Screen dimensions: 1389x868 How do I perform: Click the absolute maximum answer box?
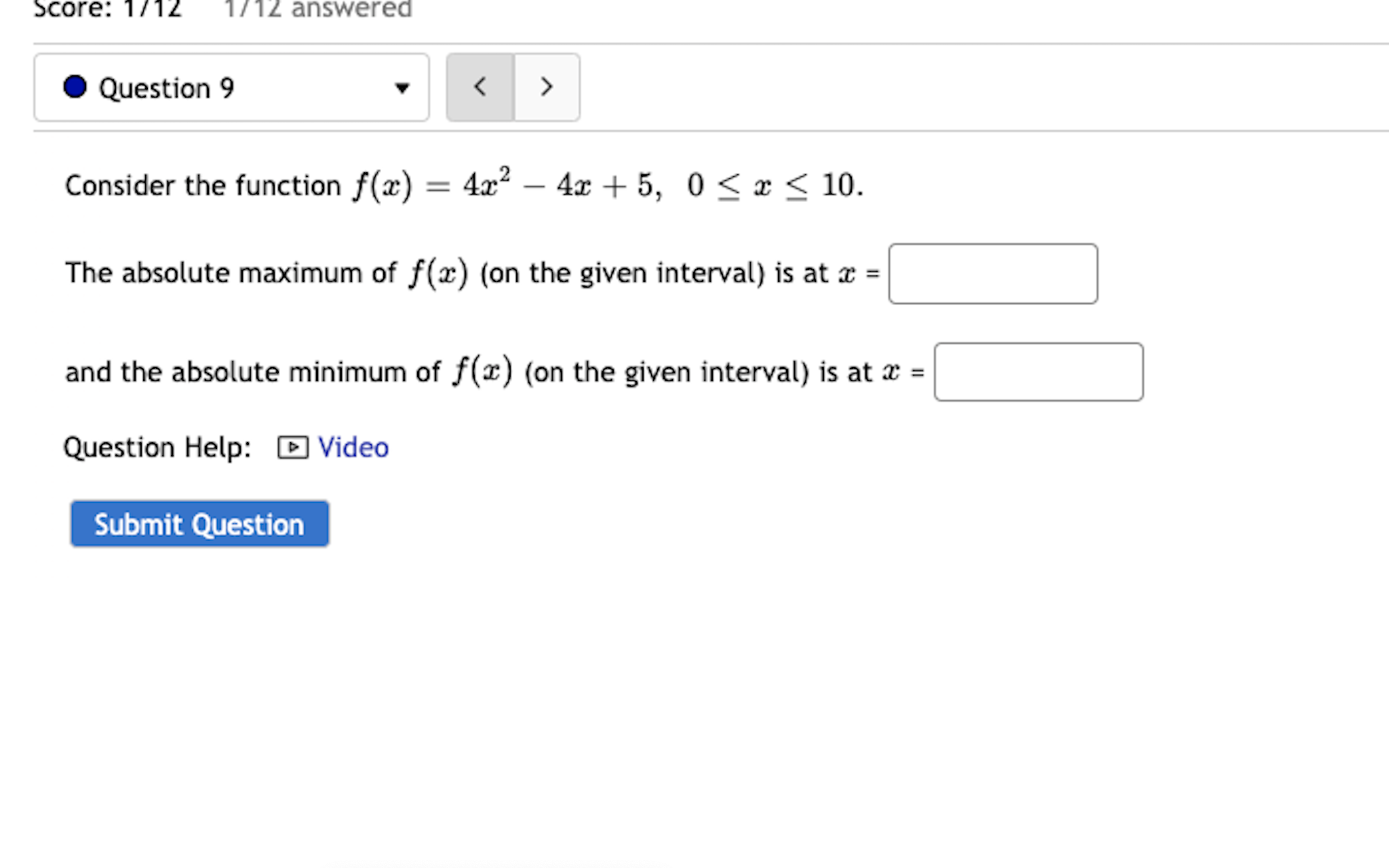pos(992,273)
